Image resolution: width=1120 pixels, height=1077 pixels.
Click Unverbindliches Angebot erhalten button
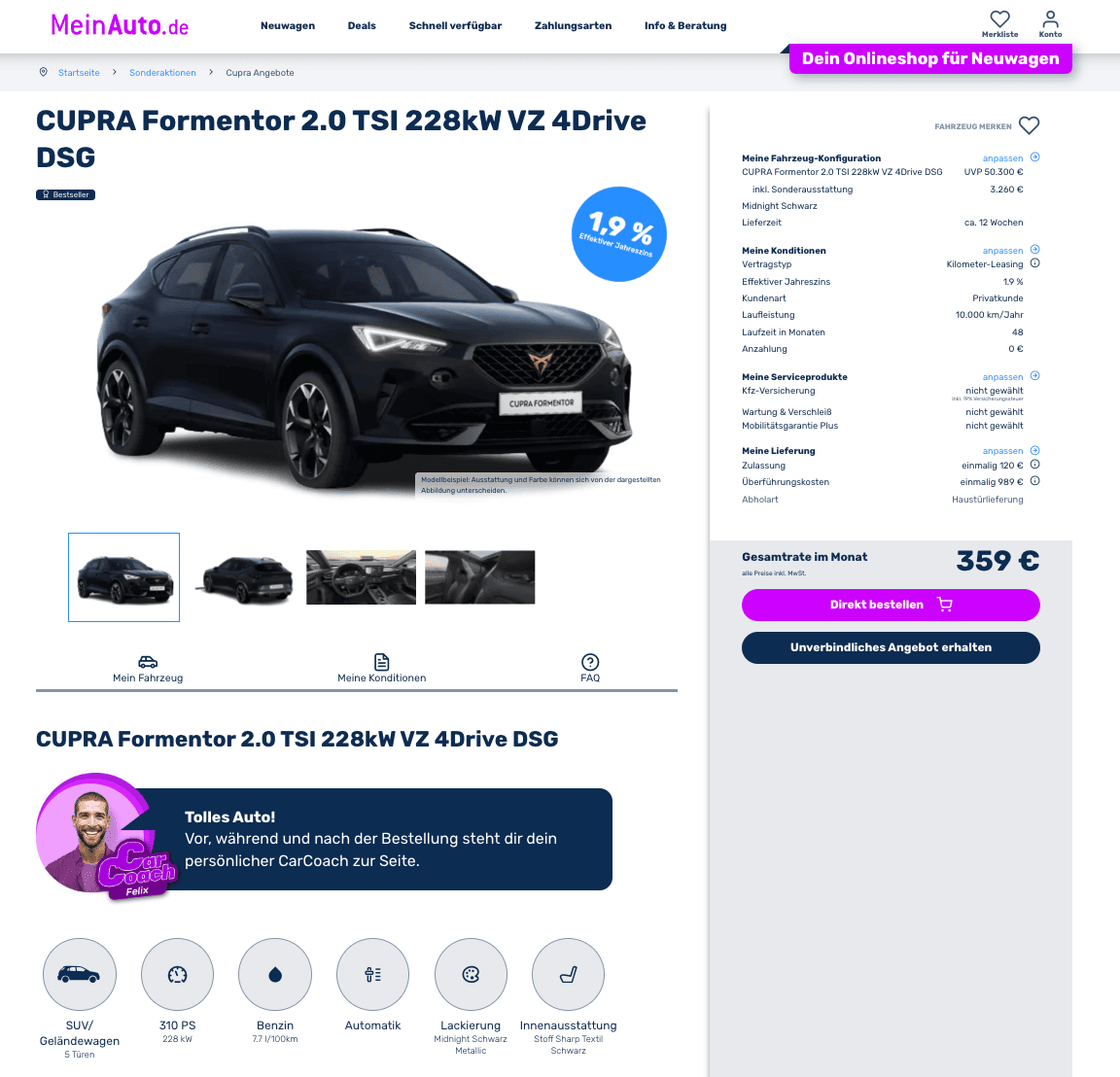click(891, 647)
